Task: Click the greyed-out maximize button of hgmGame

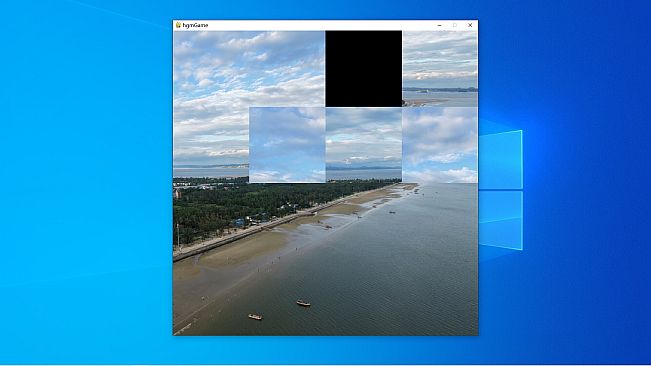Action: [455, 25]
